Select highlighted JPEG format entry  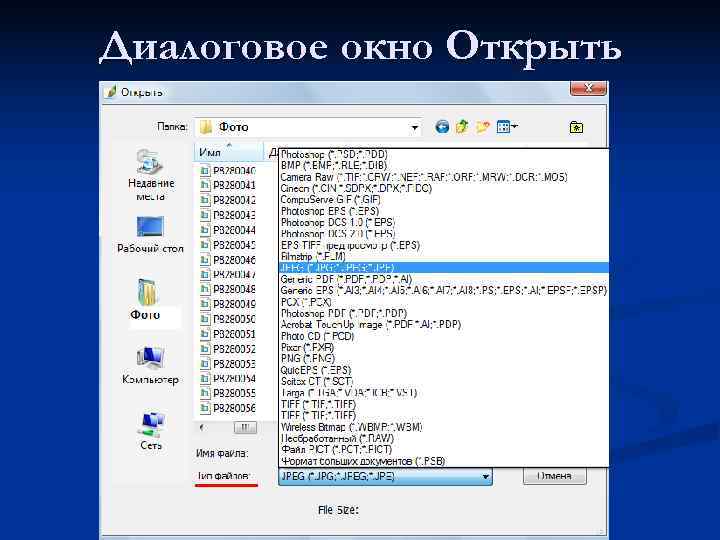pos(444,268)
